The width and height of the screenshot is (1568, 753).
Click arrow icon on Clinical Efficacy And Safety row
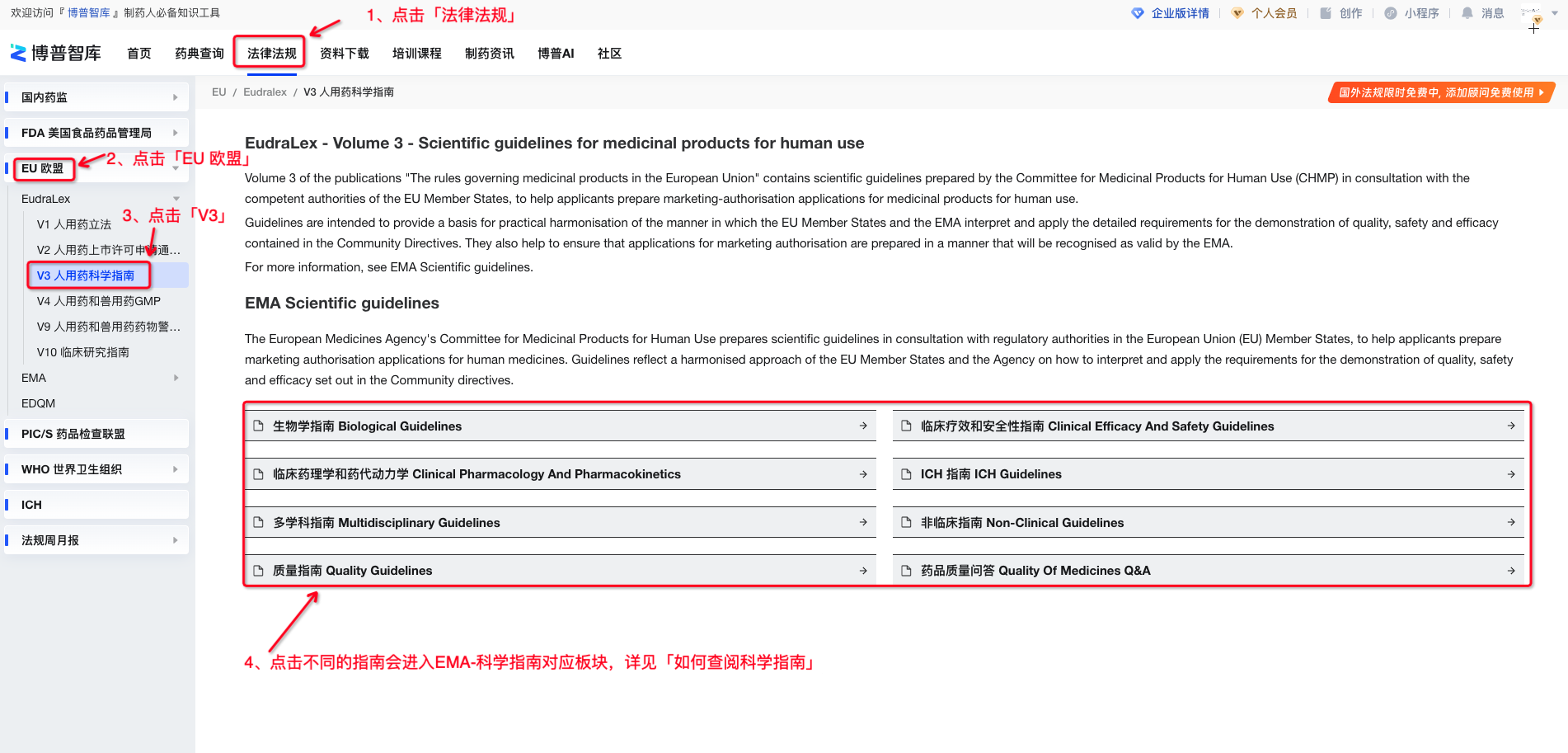1511,426
